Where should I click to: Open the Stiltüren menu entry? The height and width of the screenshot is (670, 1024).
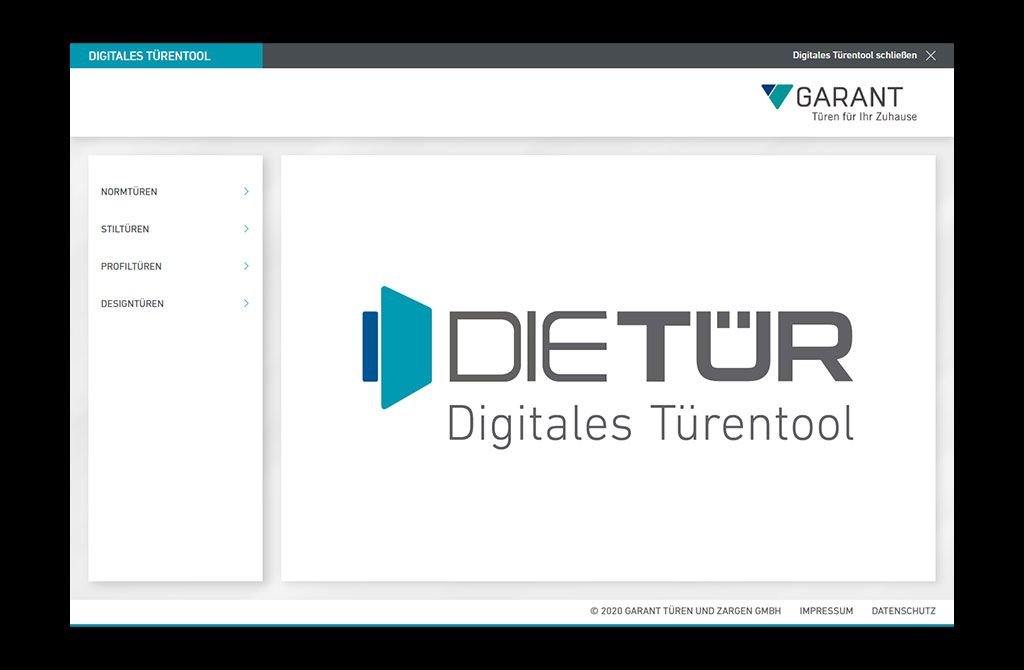(x=175, y=229)
